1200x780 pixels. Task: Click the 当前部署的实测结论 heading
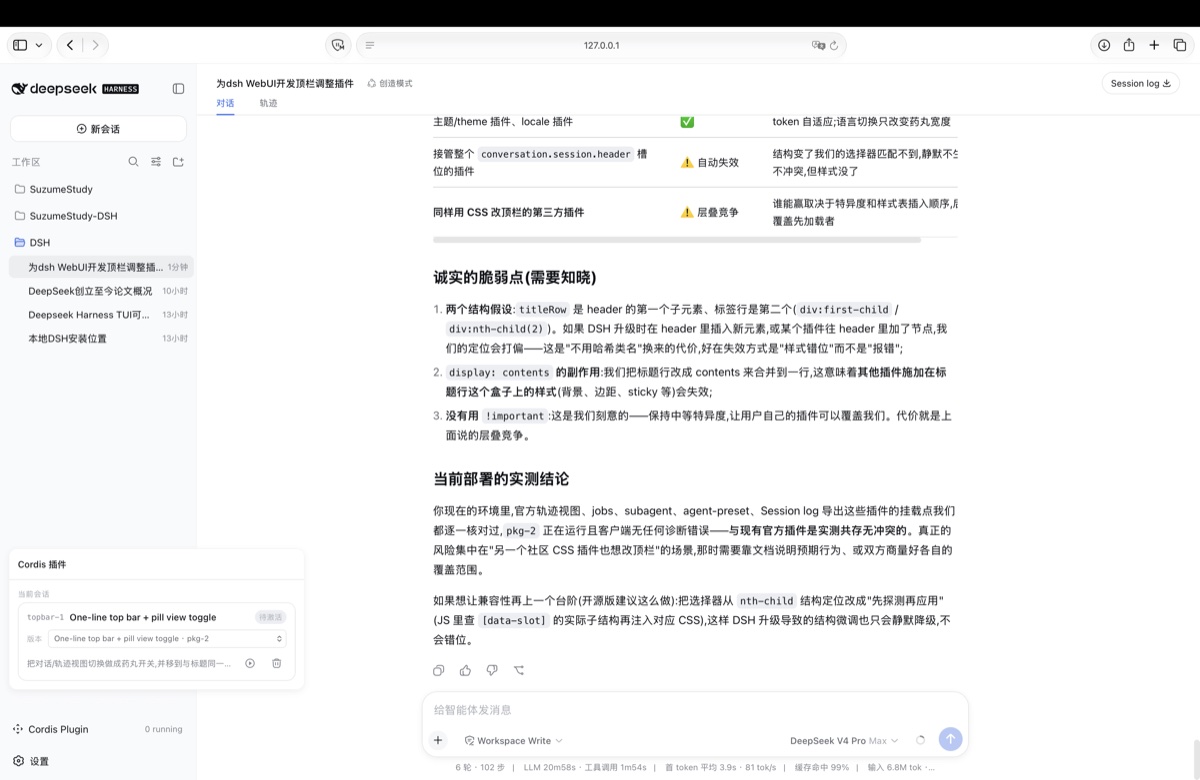tap(501, 479)
